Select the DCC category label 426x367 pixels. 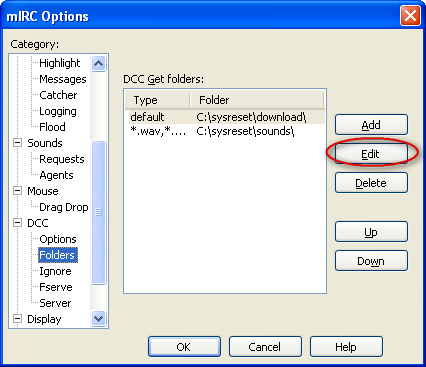click(x=38, y=223)
